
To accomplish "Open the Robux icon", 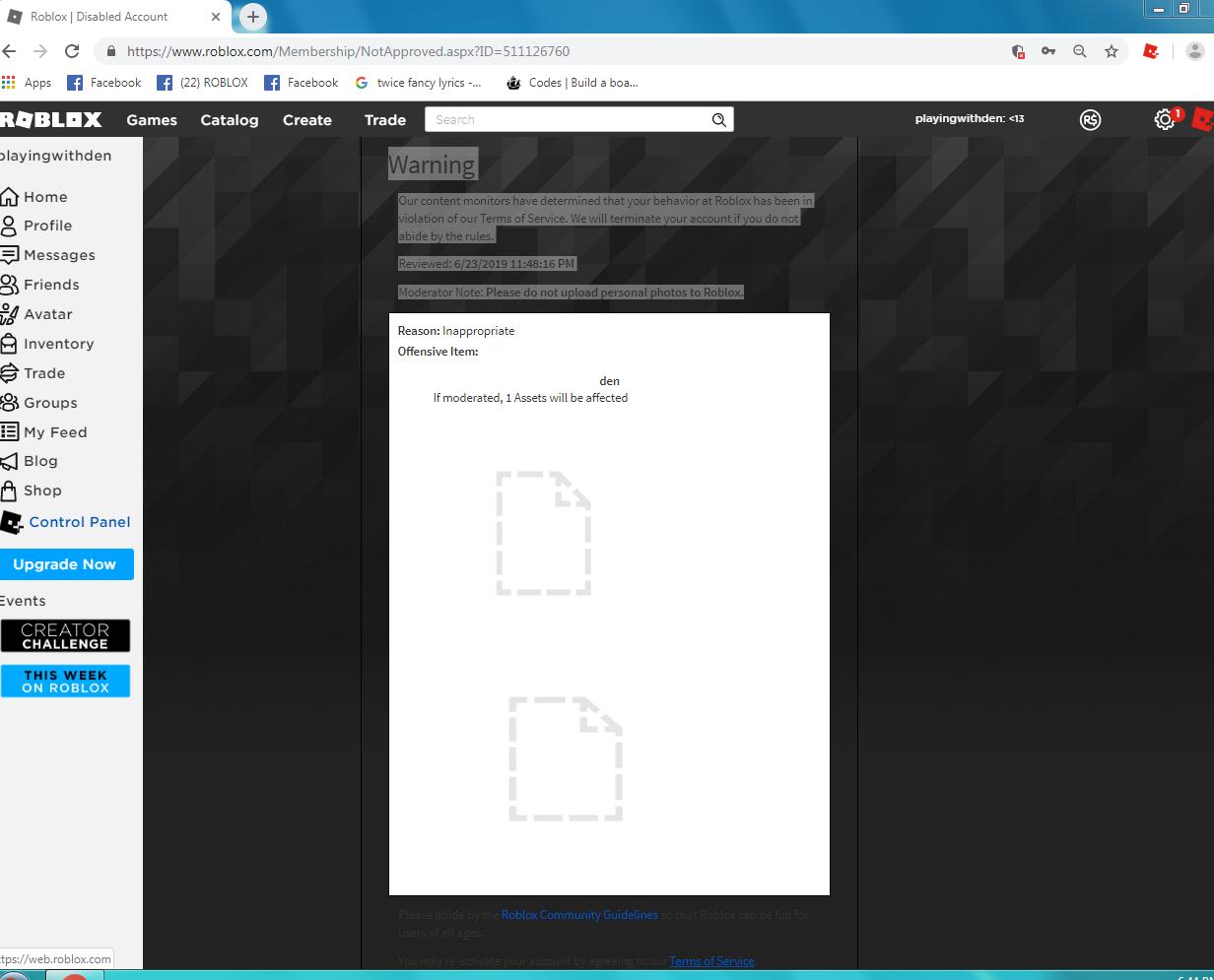I will [x=1090, y=119].
